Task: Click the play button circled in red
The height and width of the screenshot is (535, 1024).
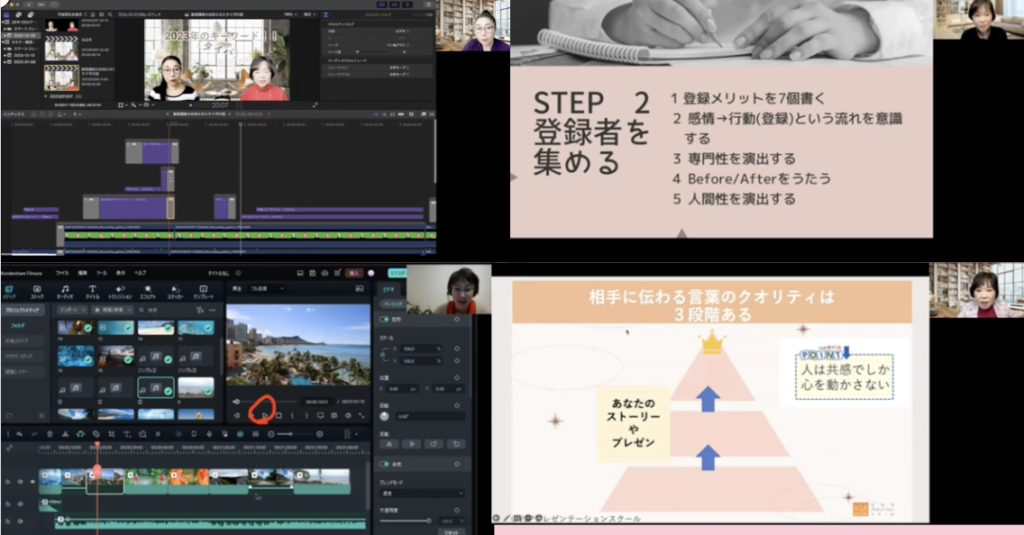Action: [x=264, y=414]
